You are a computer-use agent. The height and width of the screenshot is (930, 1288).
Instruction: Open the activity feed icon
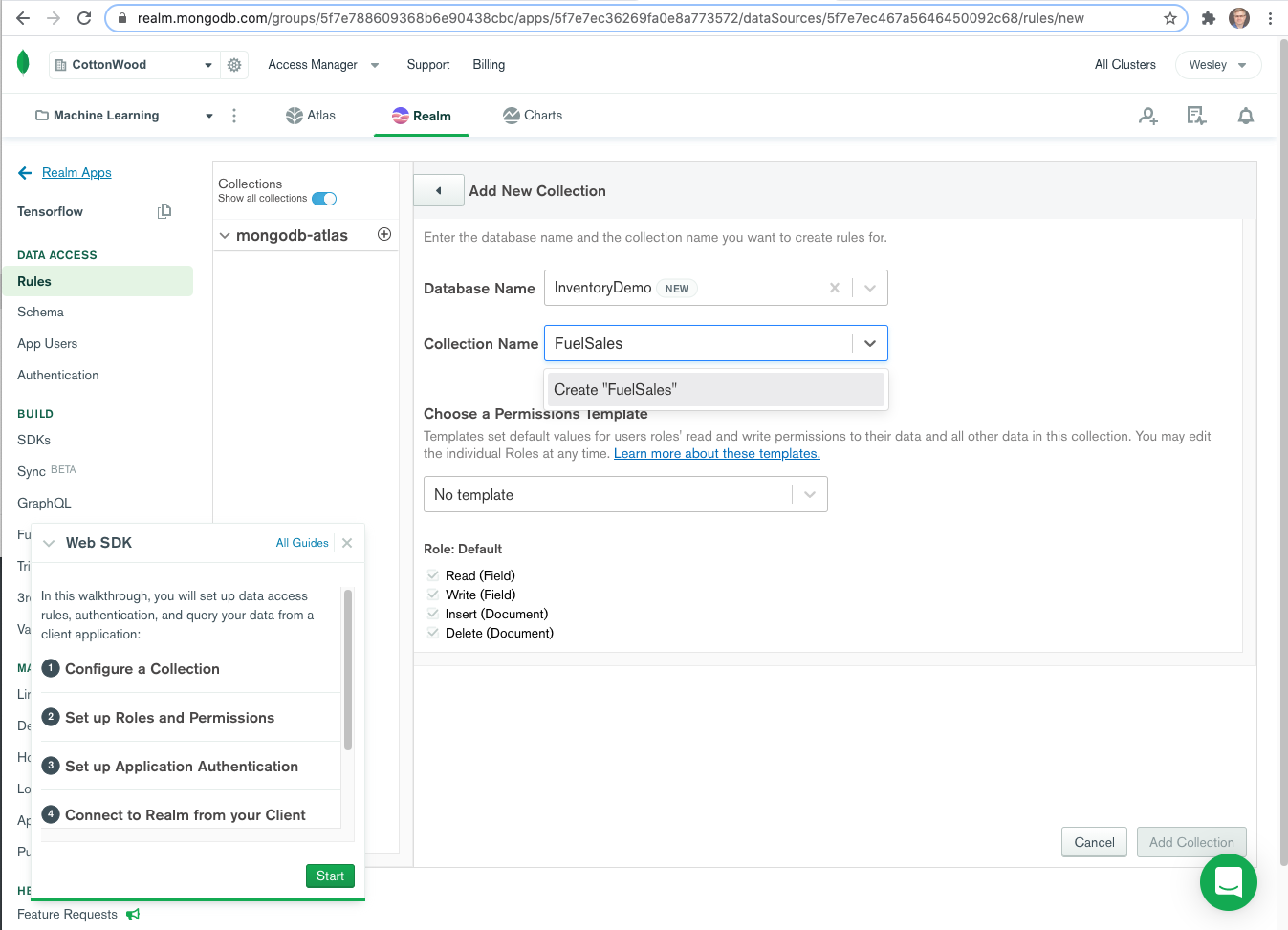[x=1196, y=116]
